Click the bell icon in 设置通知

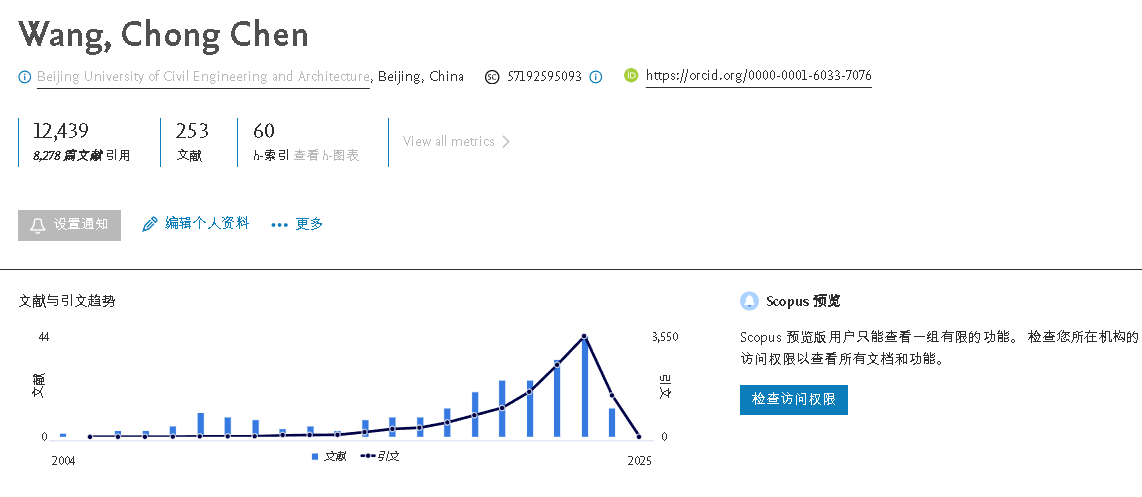click(x=38, y=226)
